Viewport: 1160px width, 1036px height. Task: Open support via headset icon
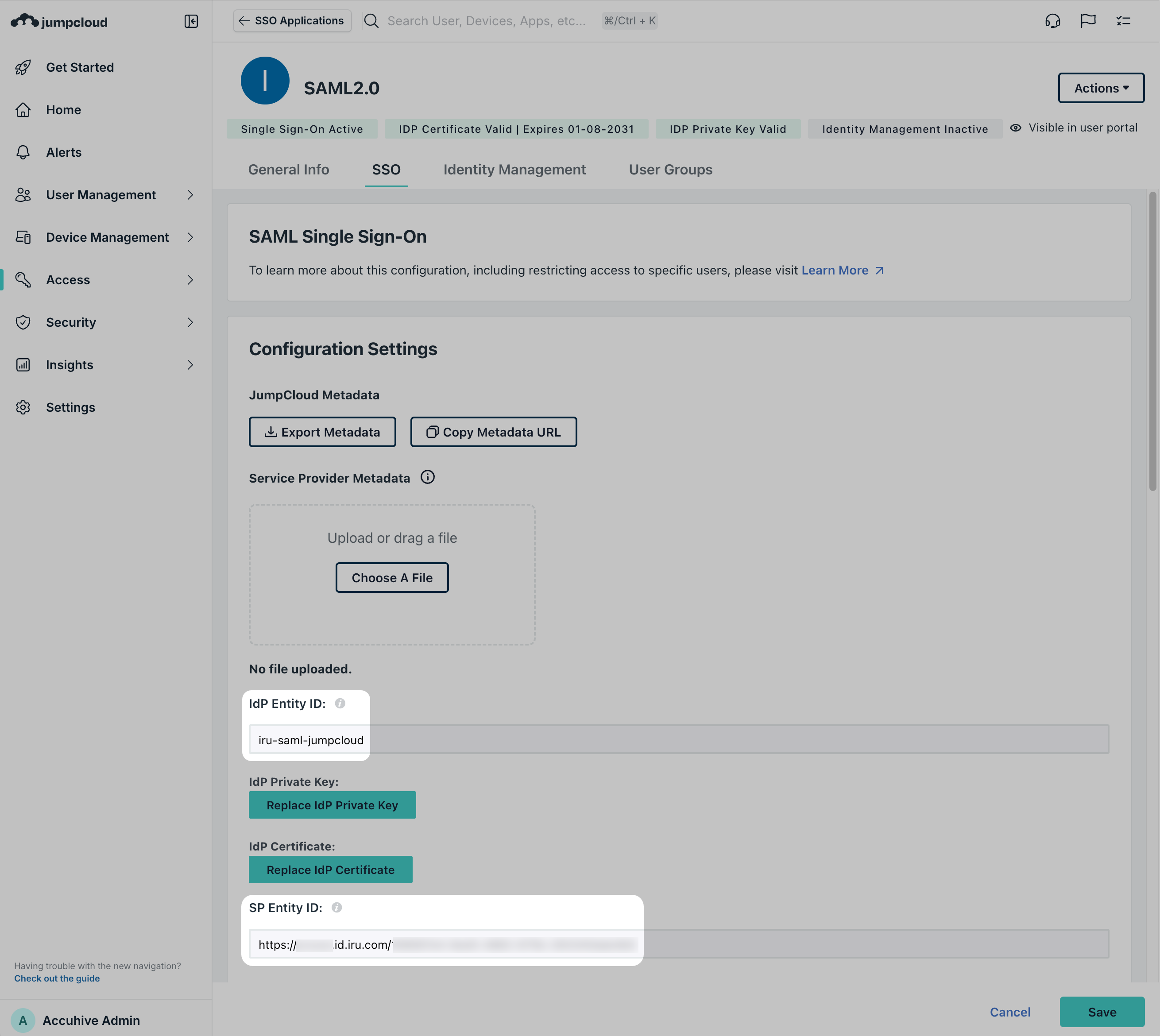click(1052, 21)
